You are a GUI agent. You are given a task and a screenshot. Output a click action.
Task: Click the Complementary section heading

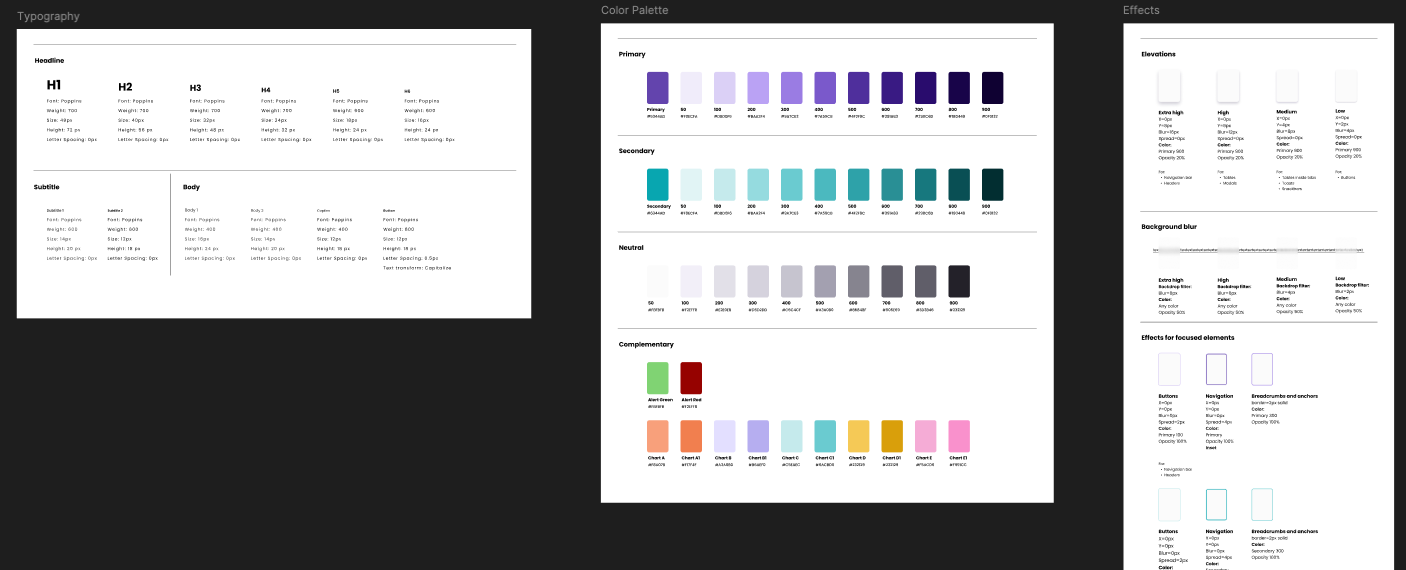[x=645, y=344]
